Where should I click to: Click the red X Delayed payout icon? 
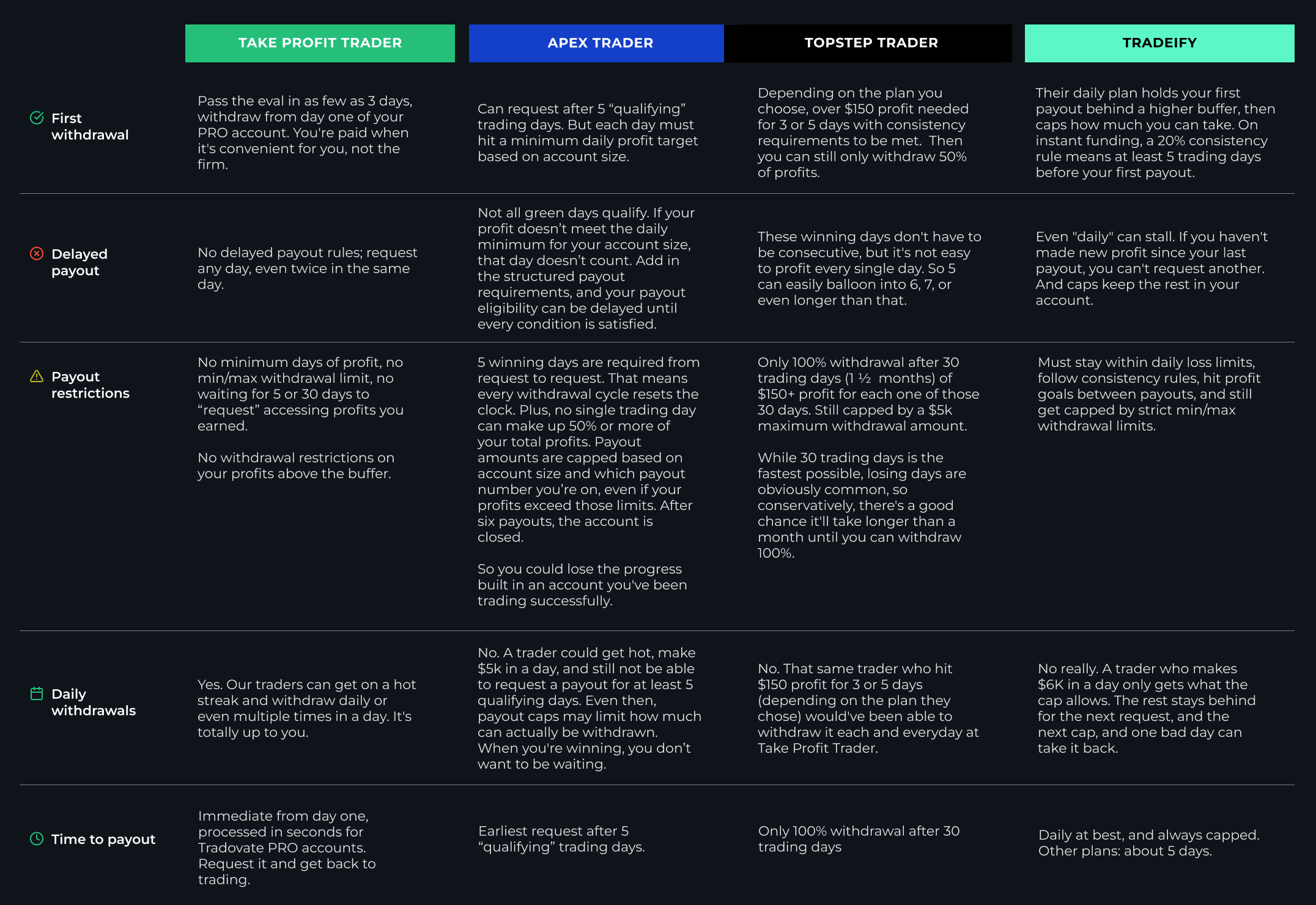pos(37,254)
